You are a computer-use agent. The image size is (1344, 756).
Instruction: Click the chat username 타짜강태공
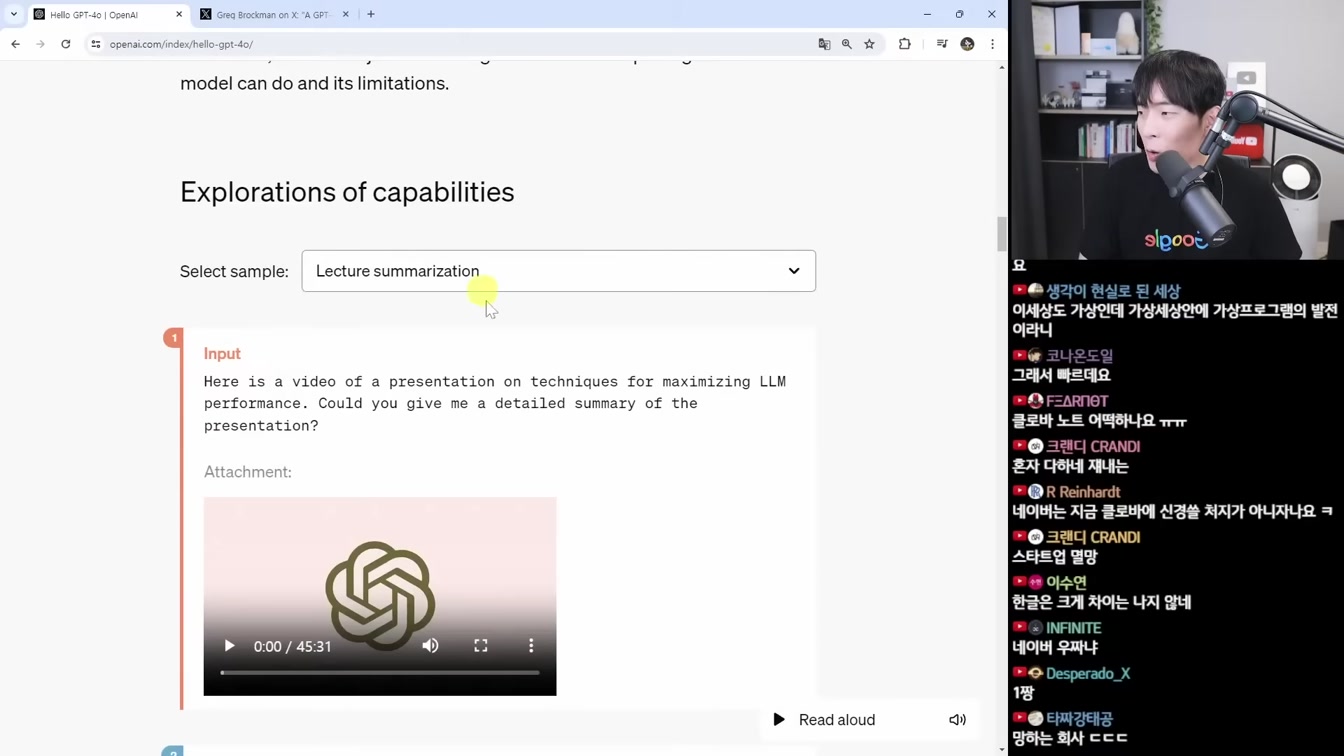tap(1079, 719)
